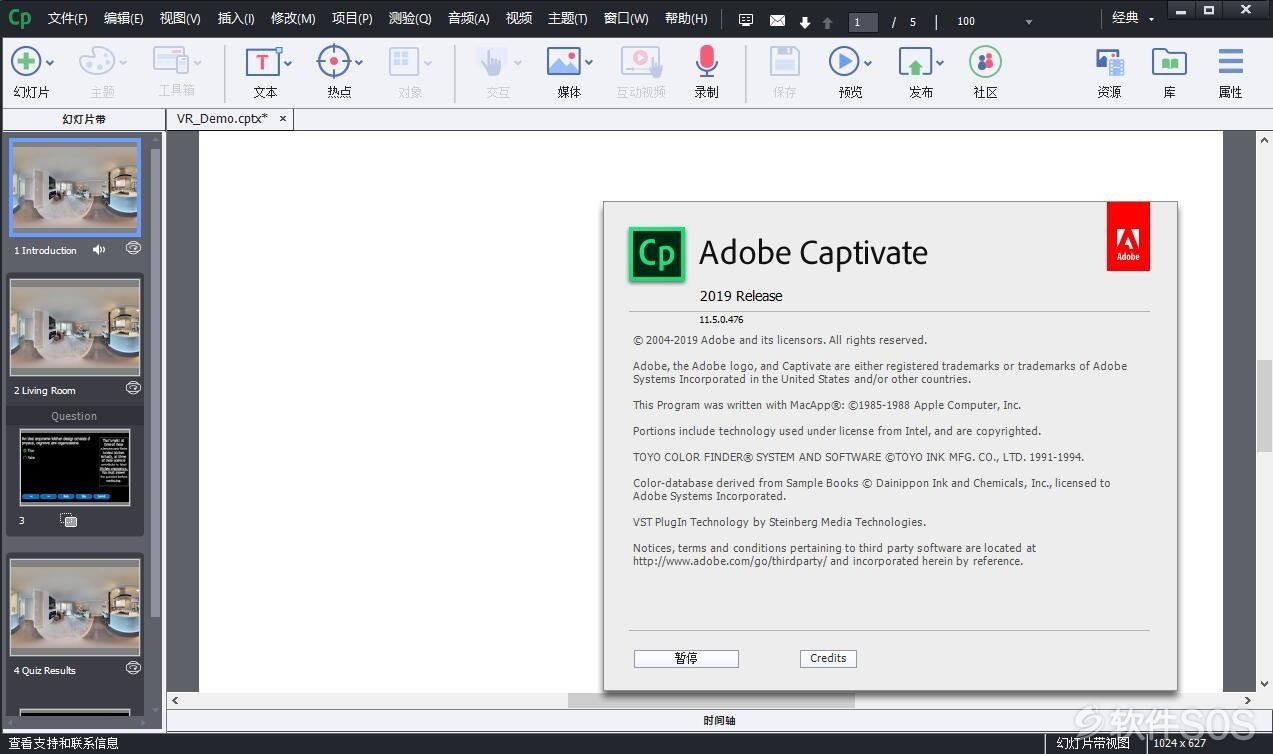
Task: Open the View (视图) menu
Action: tap(180, 18)
